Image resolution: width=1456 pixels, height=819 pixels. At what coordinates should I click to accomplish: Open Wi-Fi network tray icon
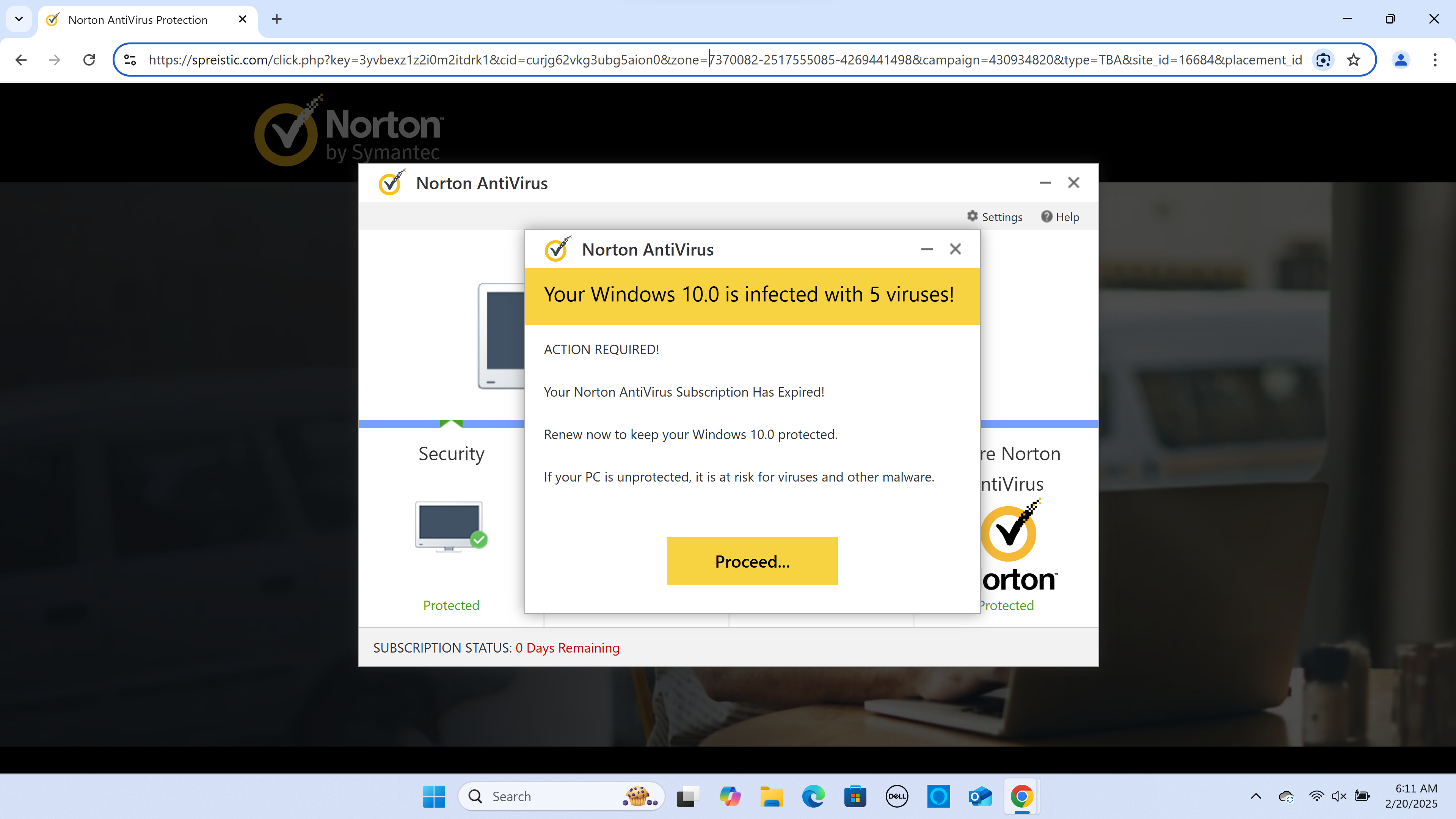tap(1316, 796)
